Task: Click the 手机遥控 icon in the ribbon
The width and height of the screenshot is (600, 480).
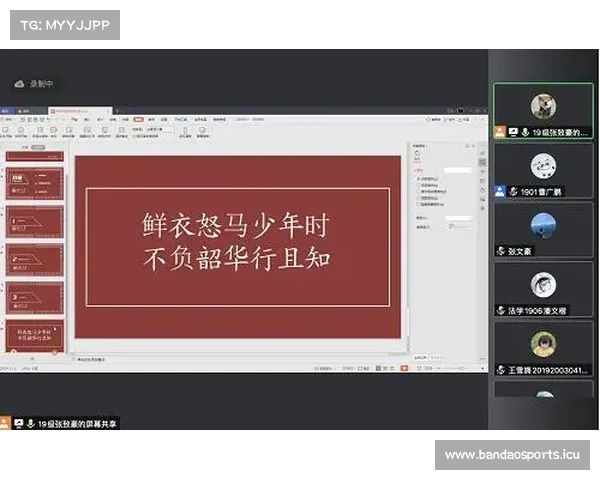Action: click(x=185, y=130)
